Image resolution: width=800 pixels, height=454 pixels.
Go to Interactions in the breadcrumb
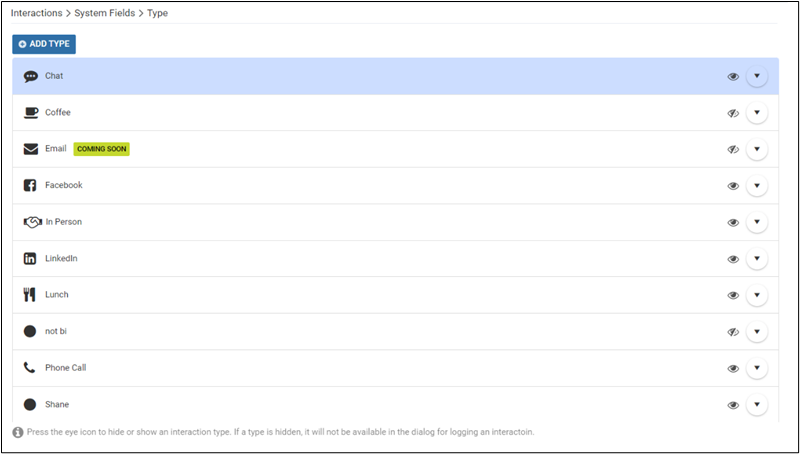tap(36, 13)
